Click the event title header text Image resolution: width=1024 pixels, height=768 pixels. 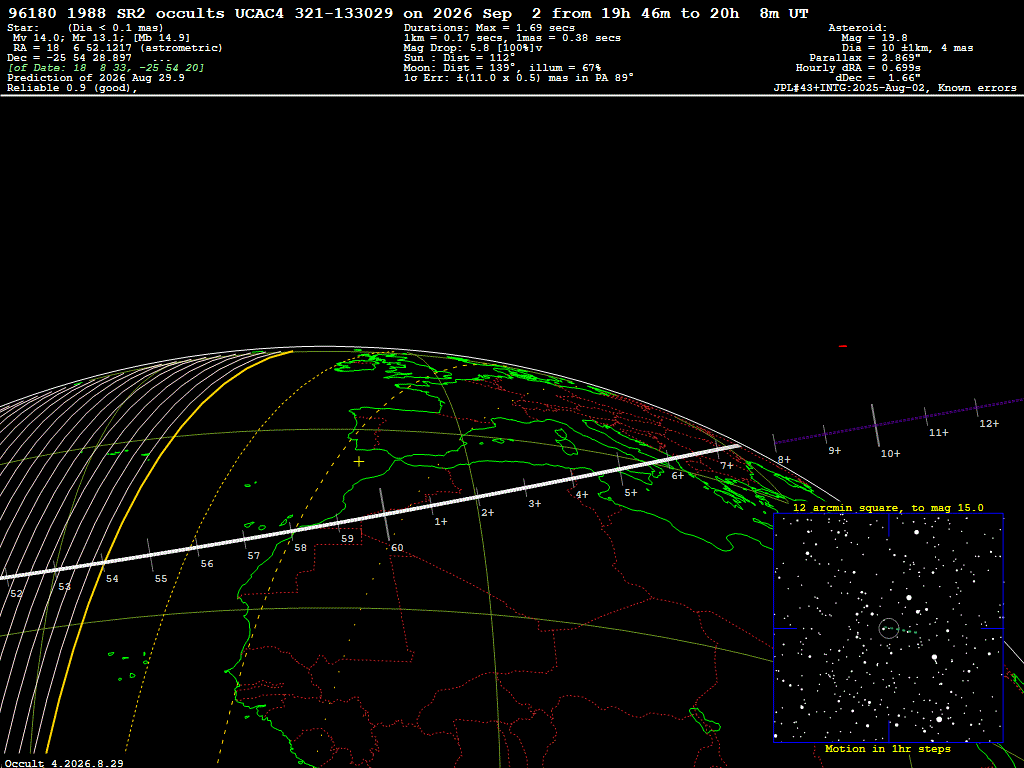pos(408,13)
